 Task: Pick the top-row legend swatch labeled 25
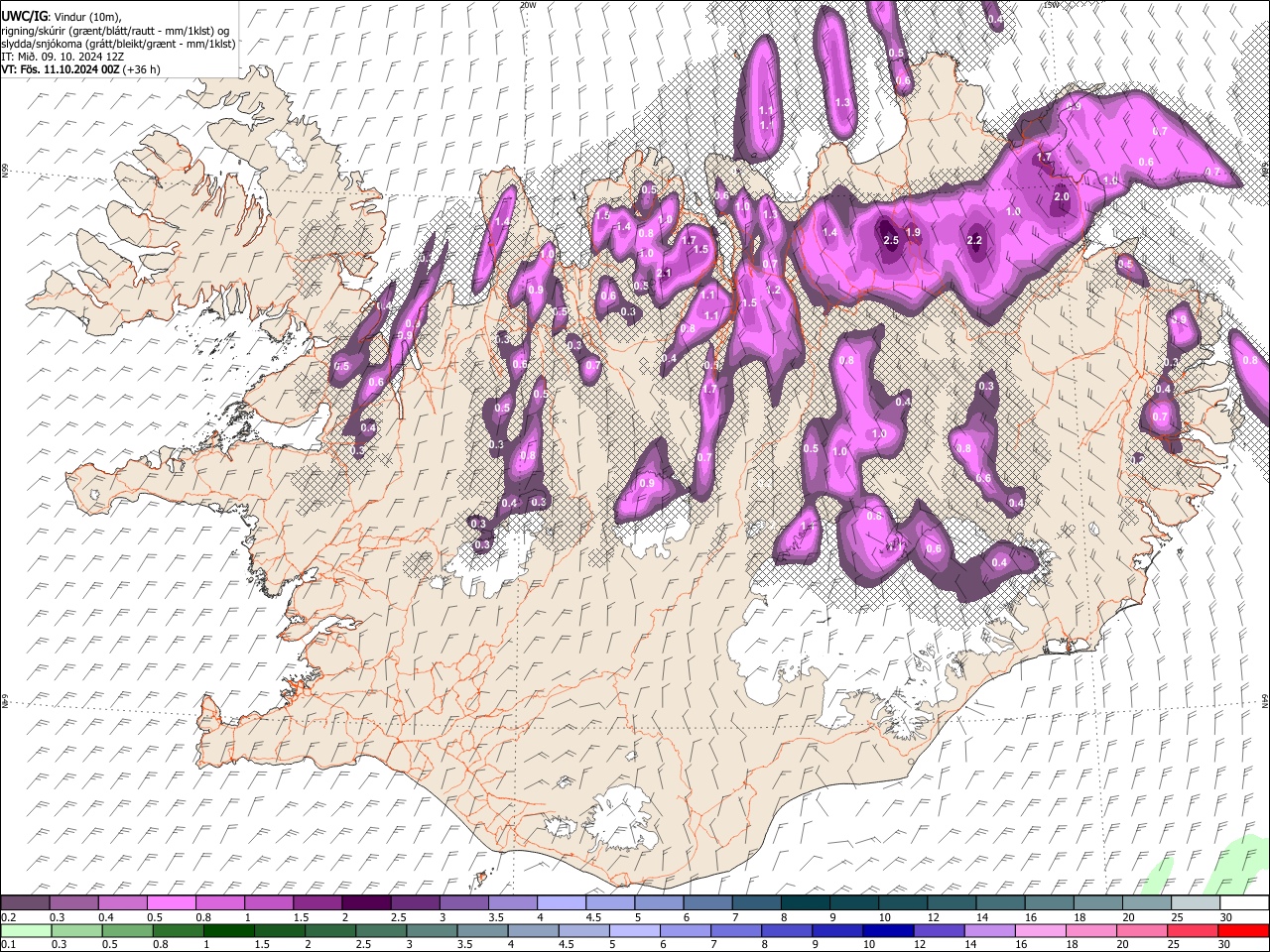(1197, 902)
